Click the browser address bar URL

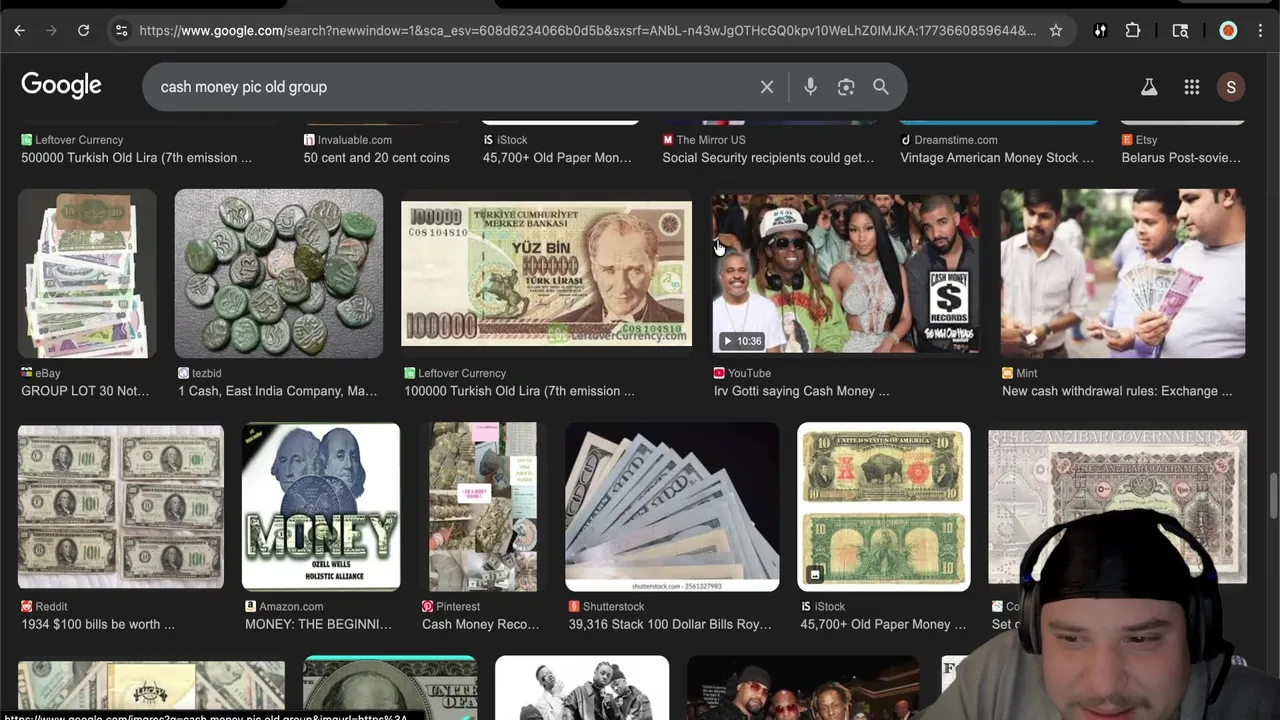pyautogui.click(x=588, y=31)
